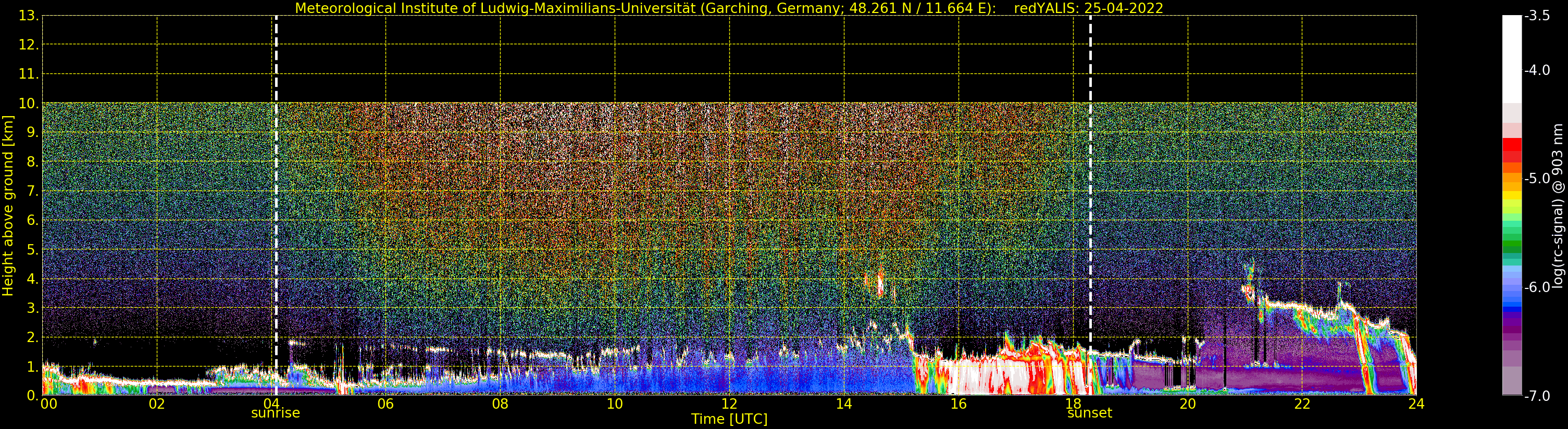Click the 'Time [UTC]' axis label

pos(729,419)
